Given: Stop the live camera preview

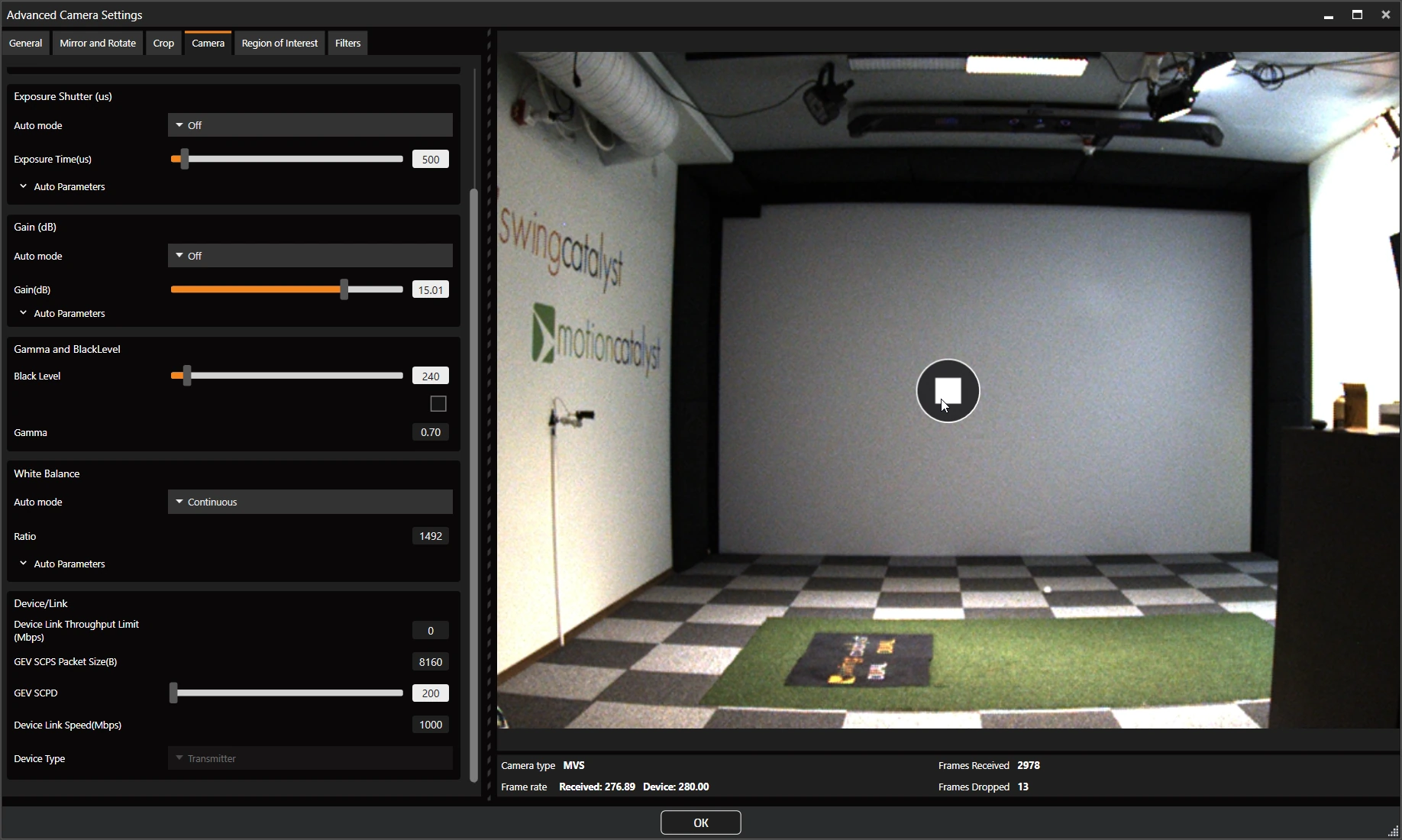Looking at the screenshot, I should tap(948, 391).
